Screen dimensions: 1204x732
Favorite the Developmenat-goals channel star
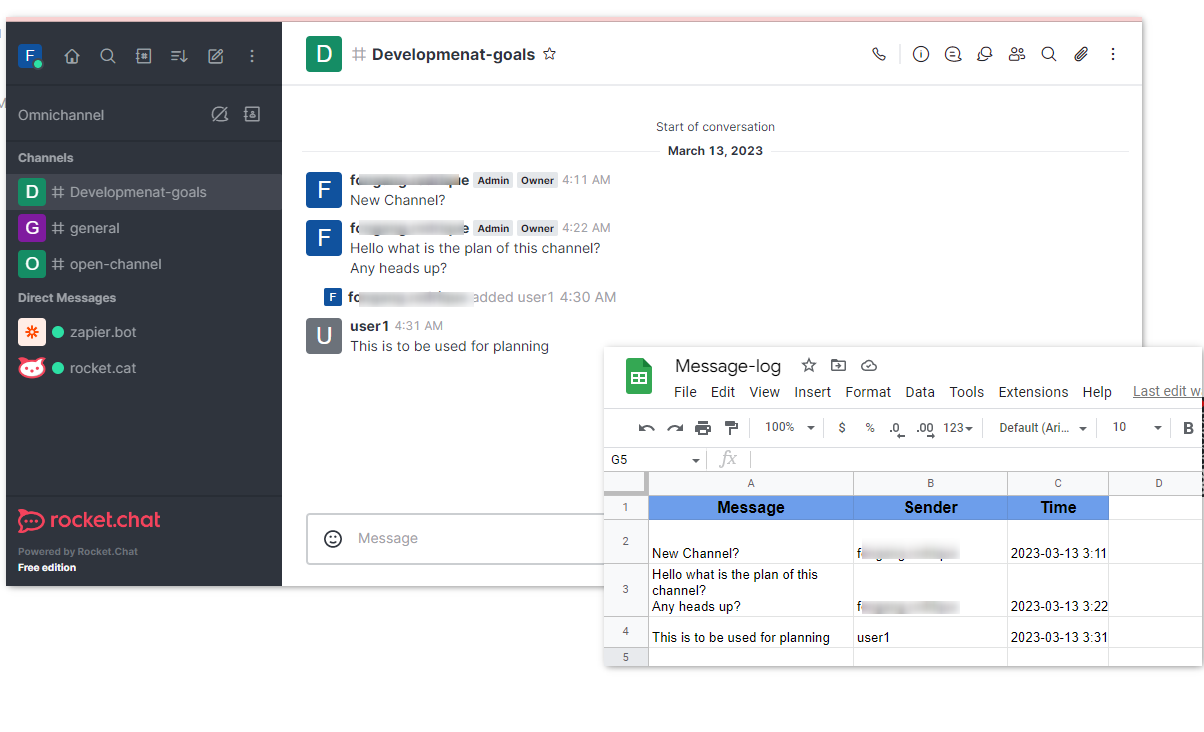click(x=549, y=54)
